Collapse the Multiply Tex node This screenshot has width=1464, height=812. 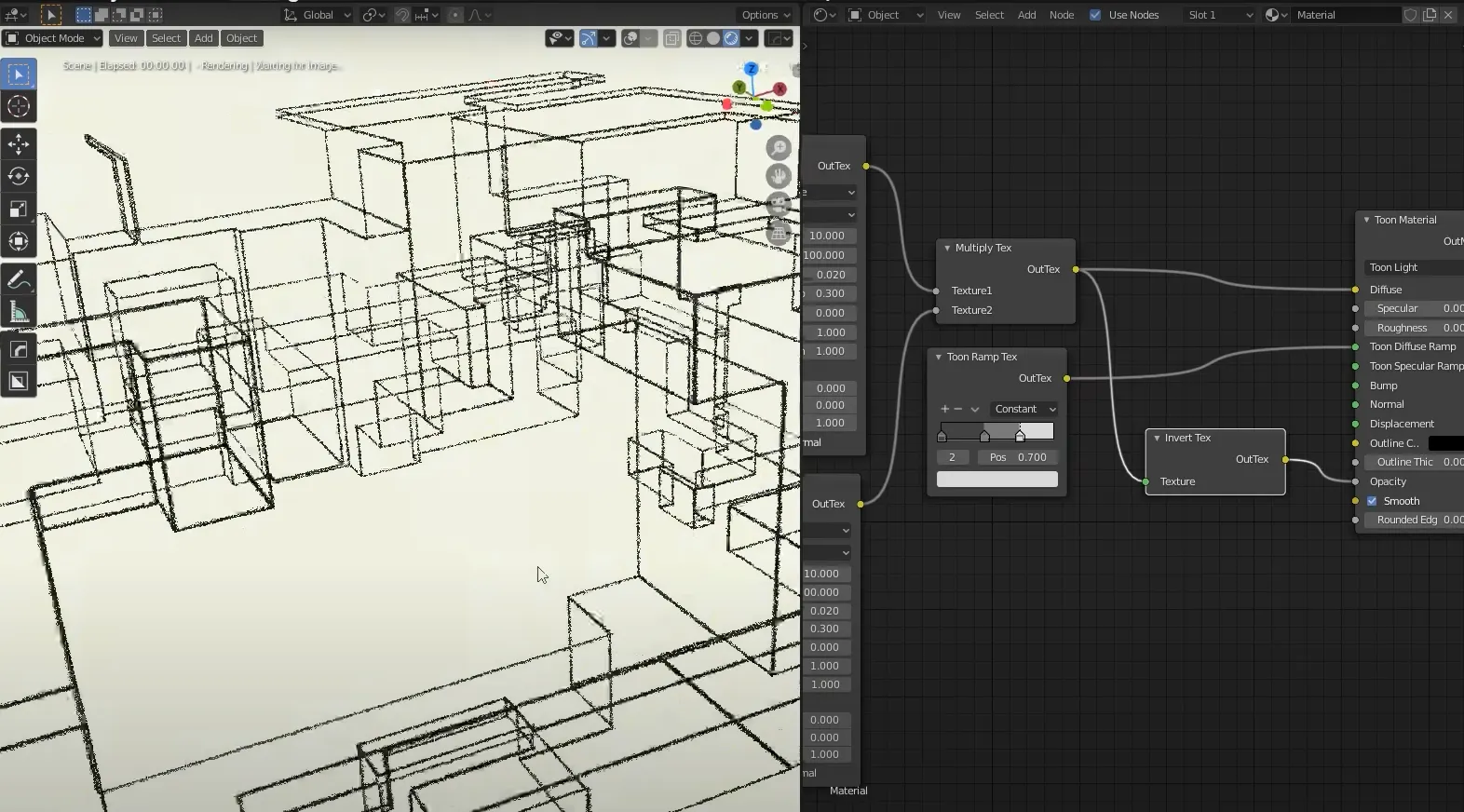pyautogui.click(x=947, y=248)
